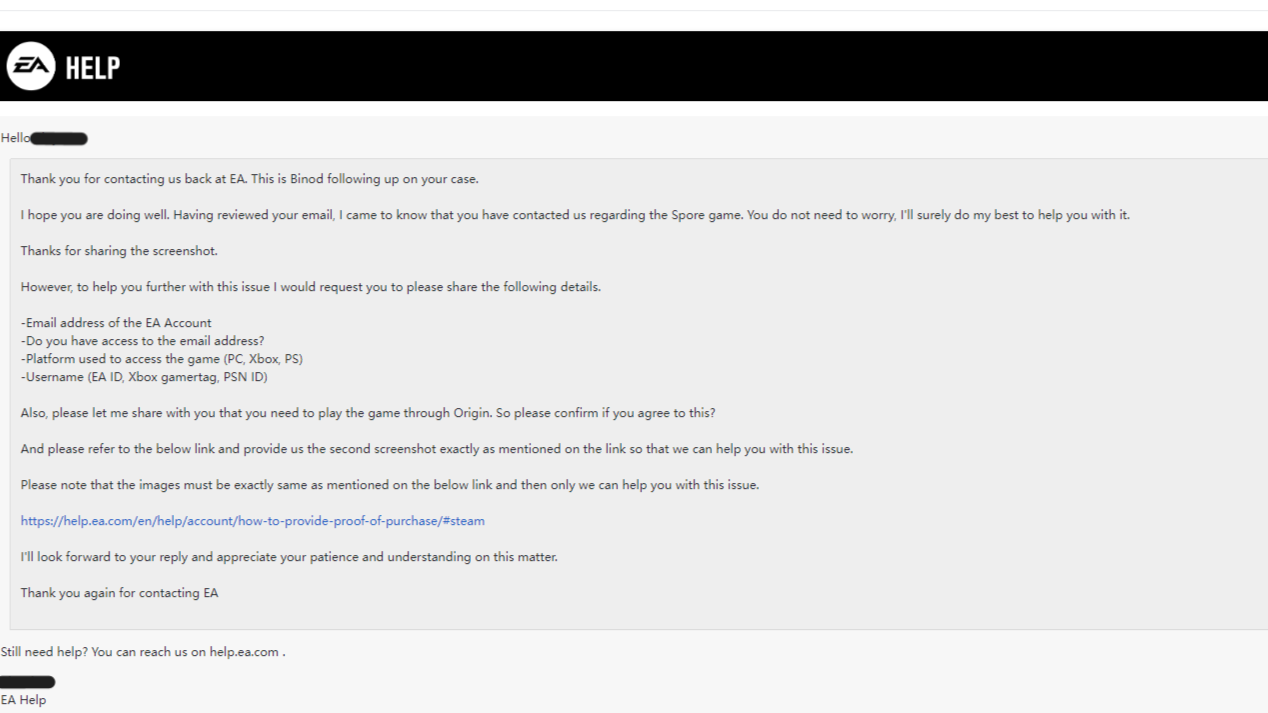Click the sentence mentioning the Spore game
This screenshot has height=713, width=1268.
pos(575,215)
